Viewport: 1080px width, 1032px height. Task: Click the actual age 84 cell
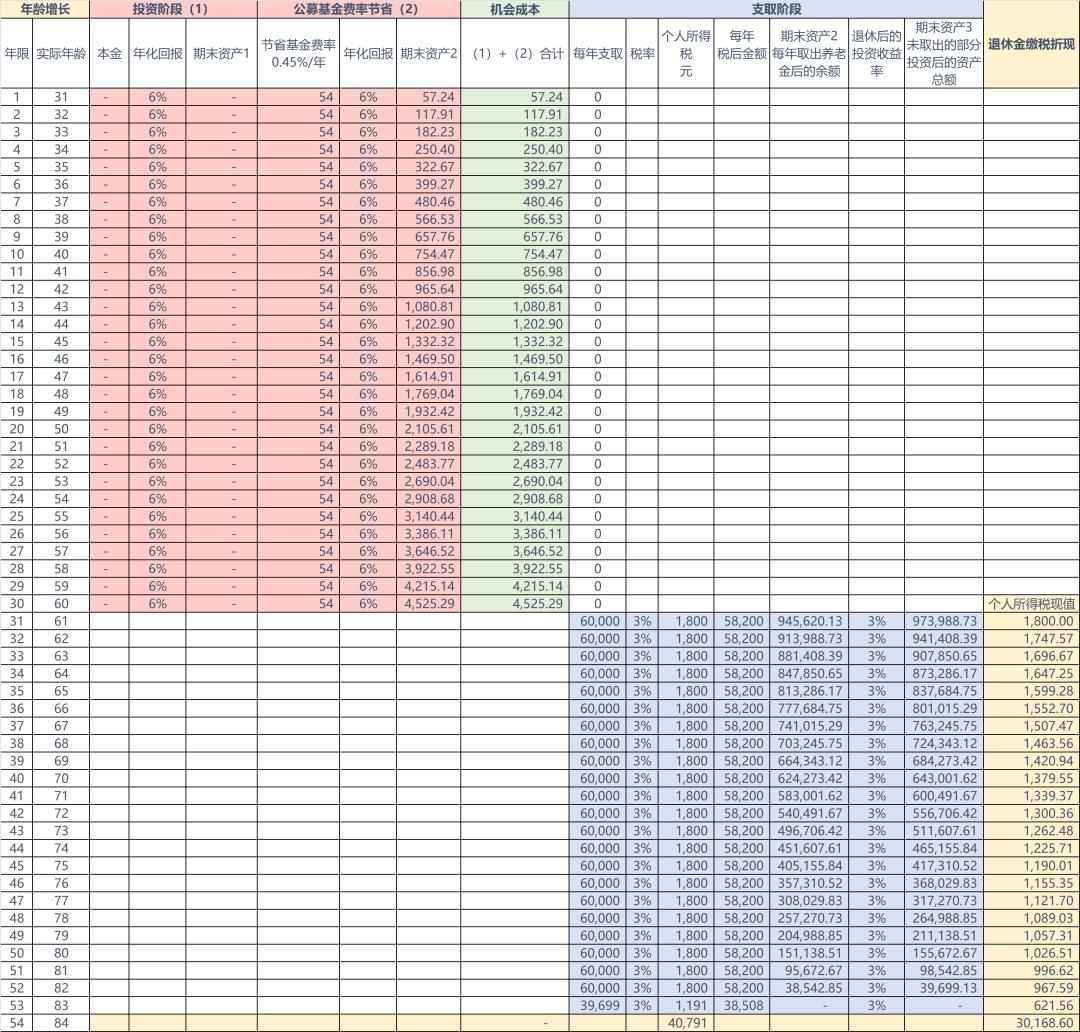tap(61, 1023)
